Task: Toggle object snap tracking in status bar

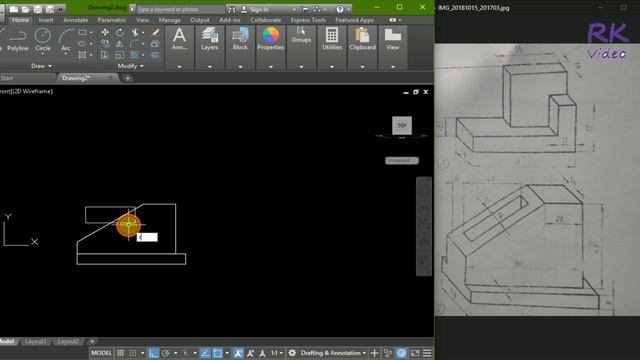Action: [205, 353]
